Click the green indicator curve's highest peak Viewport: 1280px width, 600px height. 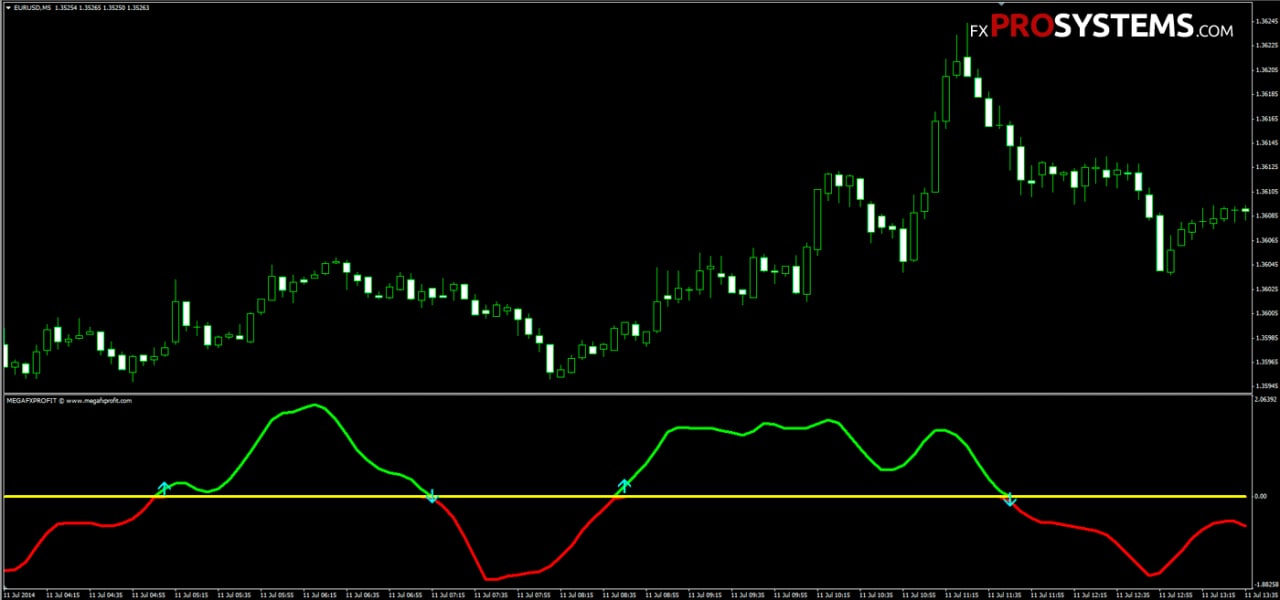tap(315, 405)
